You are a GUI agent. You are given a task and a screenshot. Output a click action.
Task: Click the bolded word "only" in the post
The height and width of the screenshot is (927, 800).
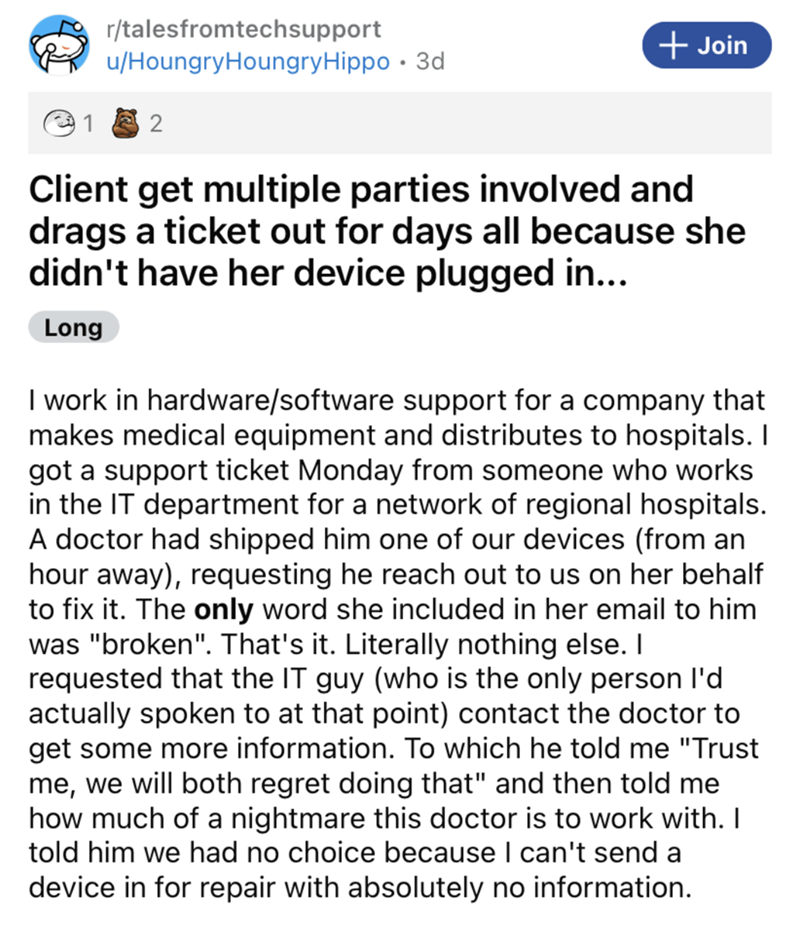(x=221, y=610)
